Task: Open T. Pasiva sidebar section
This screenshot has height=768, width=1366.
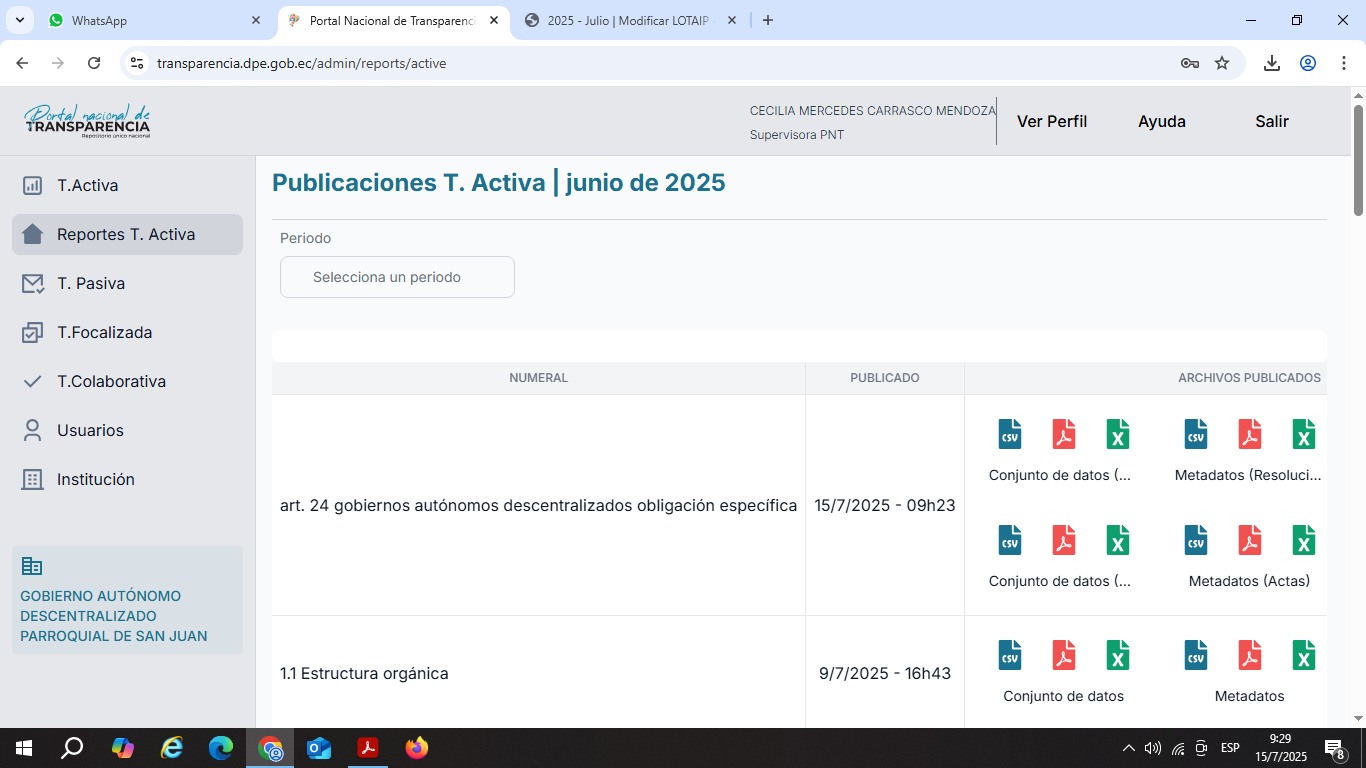Action: pos(91,283)
